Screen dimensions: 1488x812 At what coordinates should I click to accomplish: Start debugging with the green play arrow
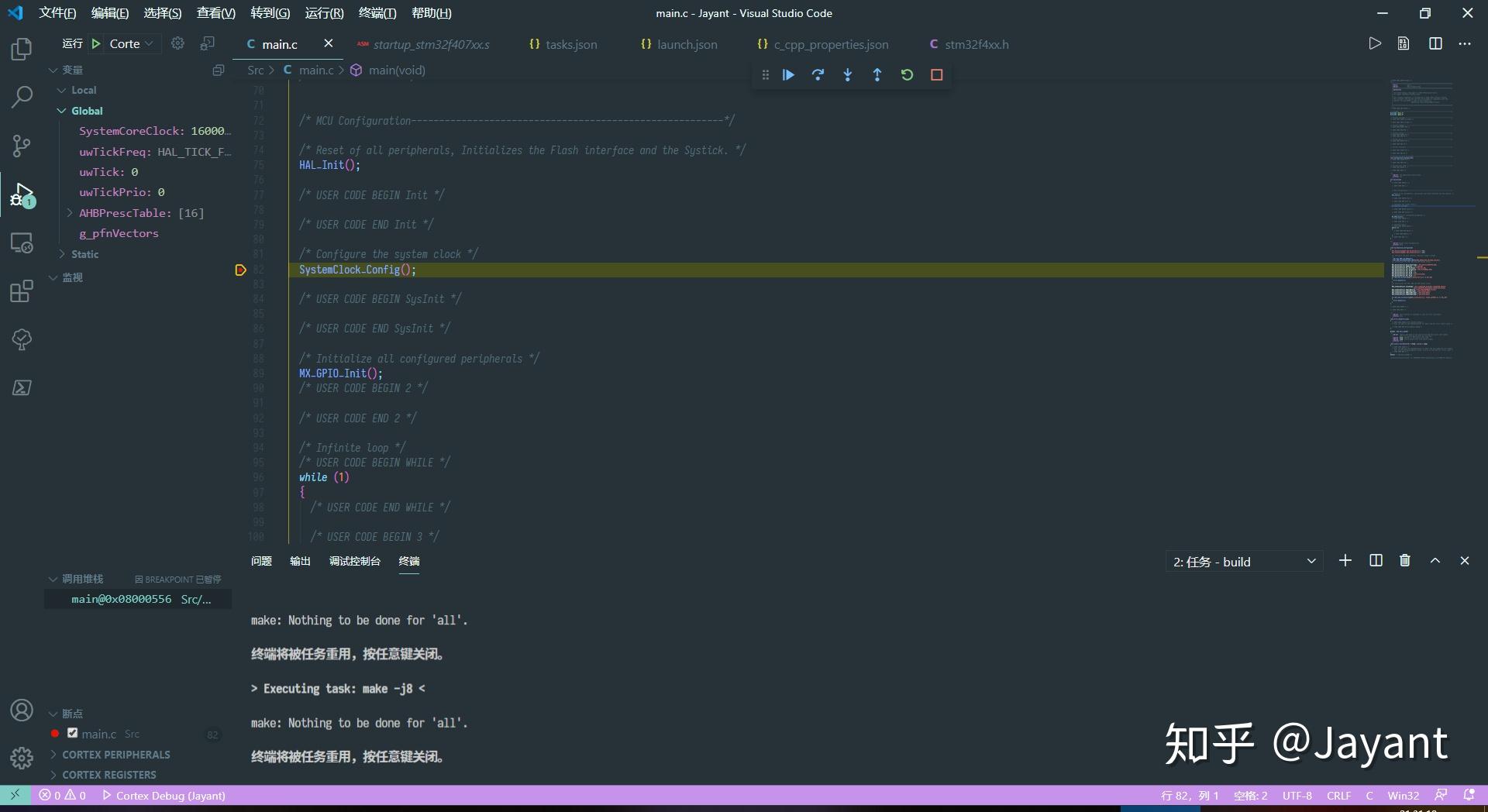coord(96,44)
